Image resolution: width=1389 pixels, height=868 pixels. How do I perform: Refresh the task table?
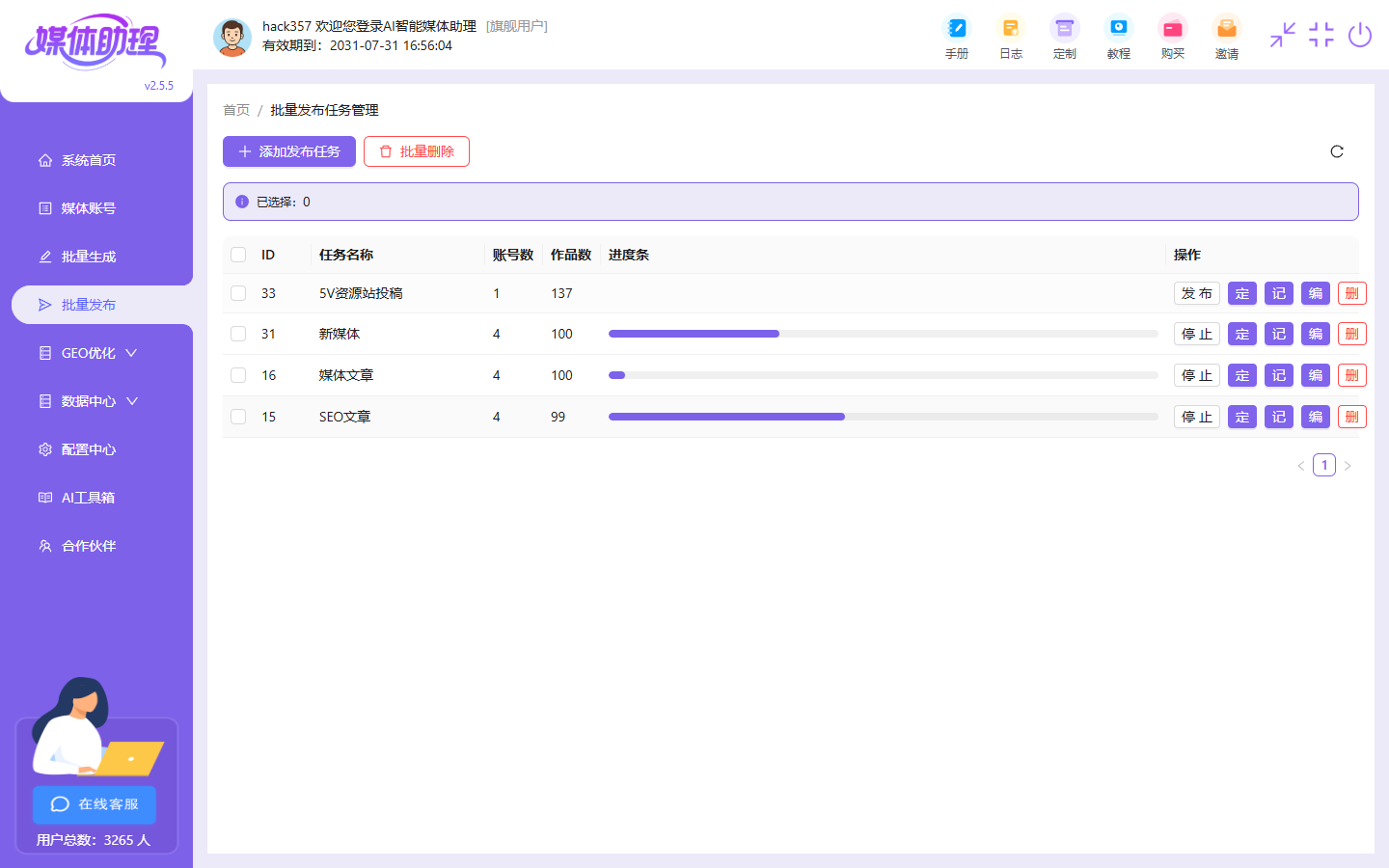(x=1337, y=151)
